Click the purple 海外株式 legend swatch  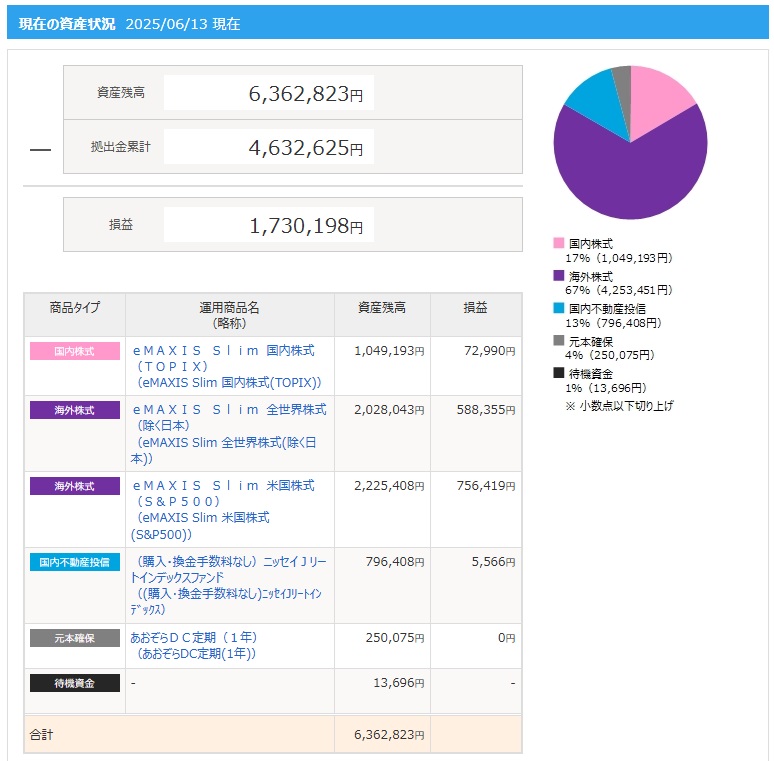pos(559,276)
